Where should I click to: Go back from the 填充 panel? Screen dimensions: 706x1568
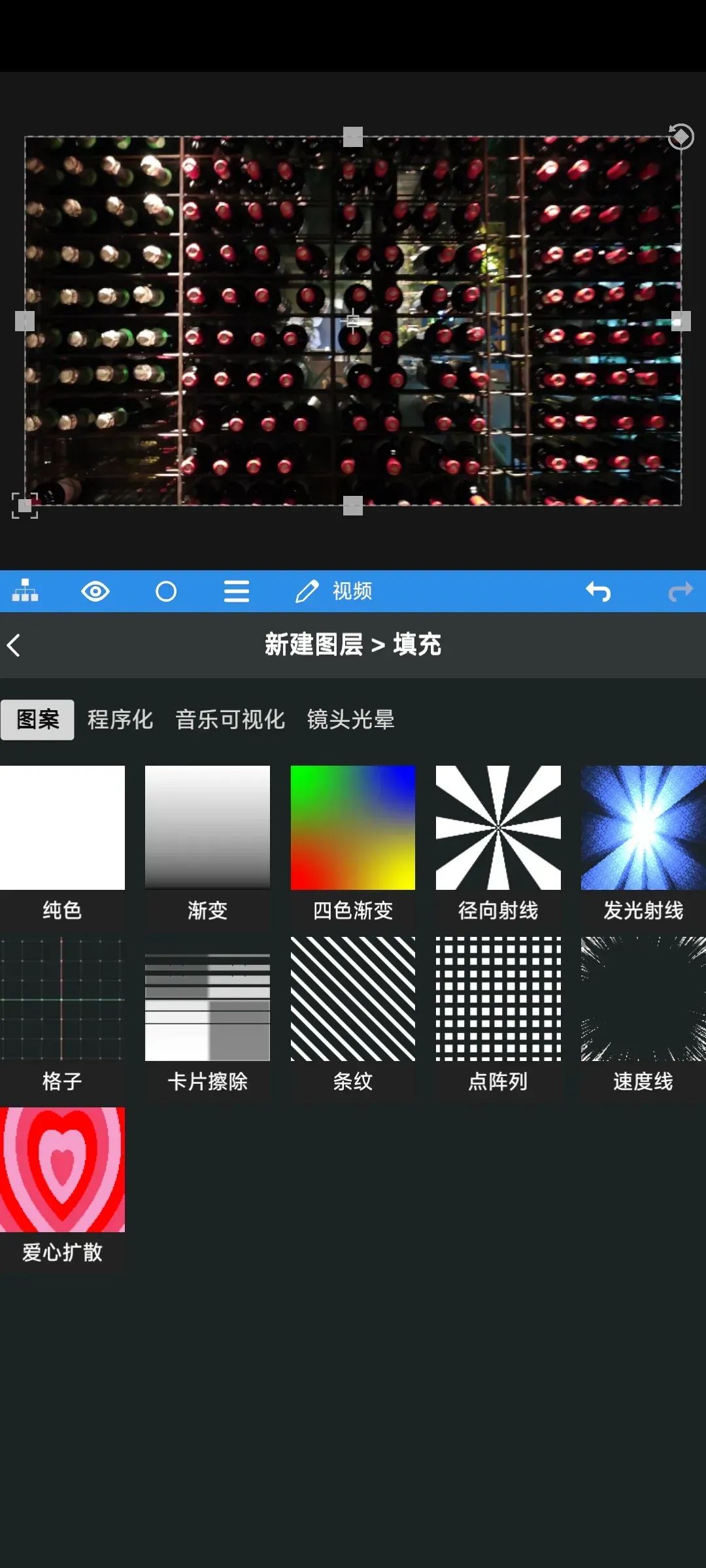14,645
